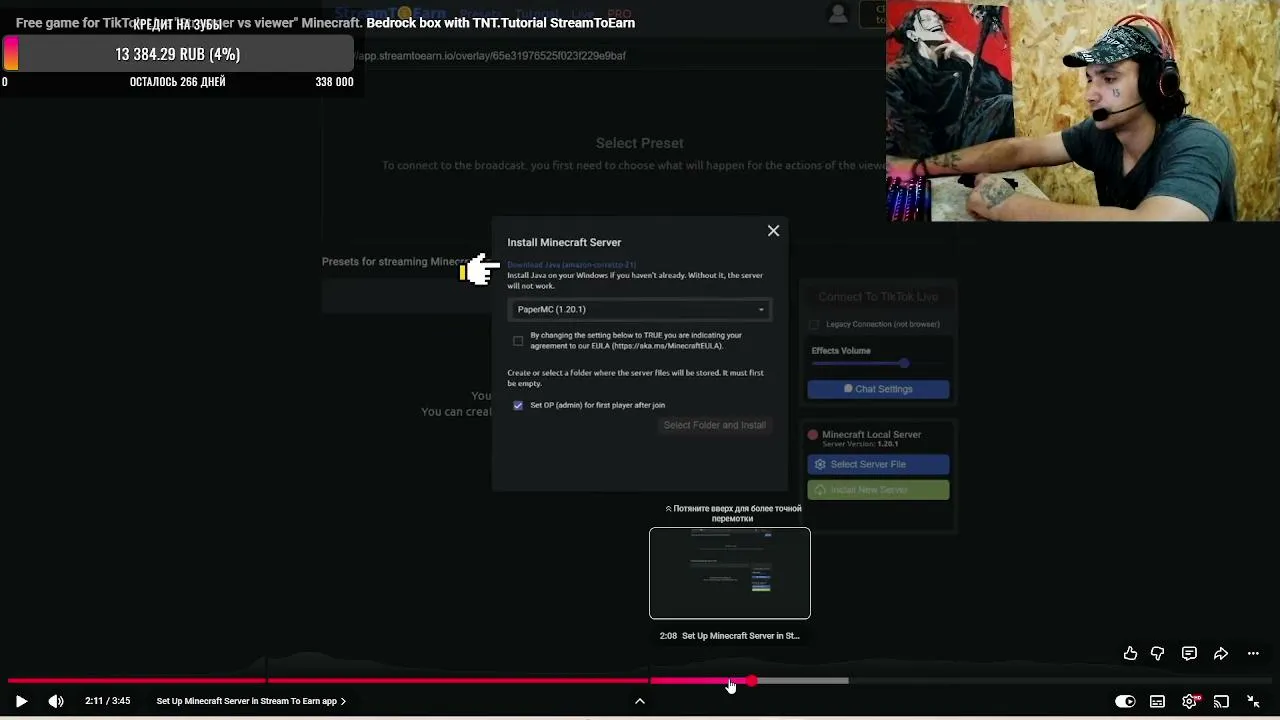Exit fullscreen mode
Image resolution: width=1280 pixels, height=720 pixels.
(x=1253, y=701)
